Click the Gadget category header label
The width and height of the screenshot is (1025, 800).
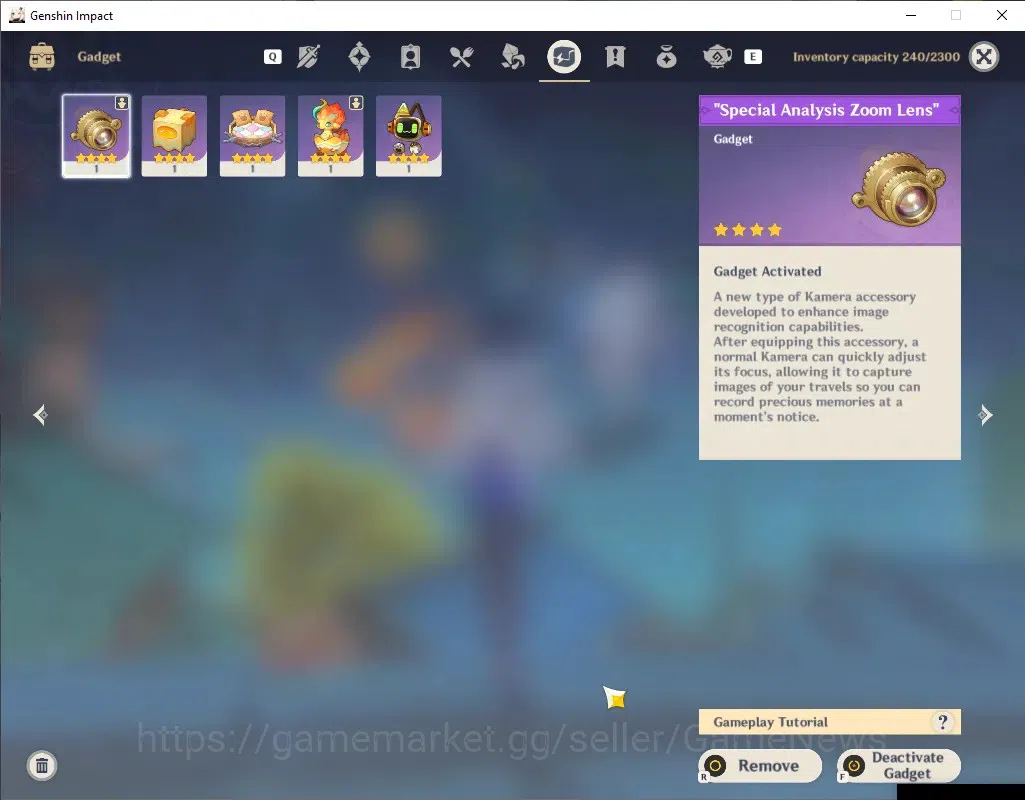pyautogui.click(x=99, y=57)
